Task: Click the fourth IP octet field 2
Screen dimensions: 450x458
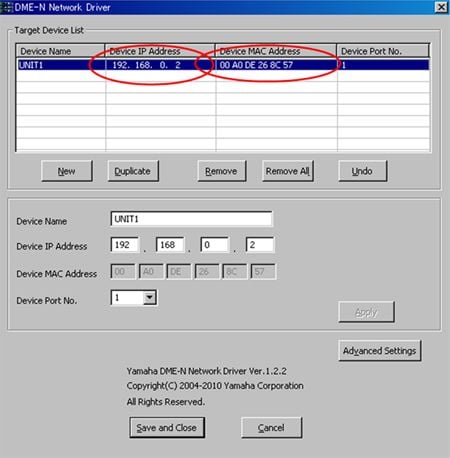Action: 260,245
